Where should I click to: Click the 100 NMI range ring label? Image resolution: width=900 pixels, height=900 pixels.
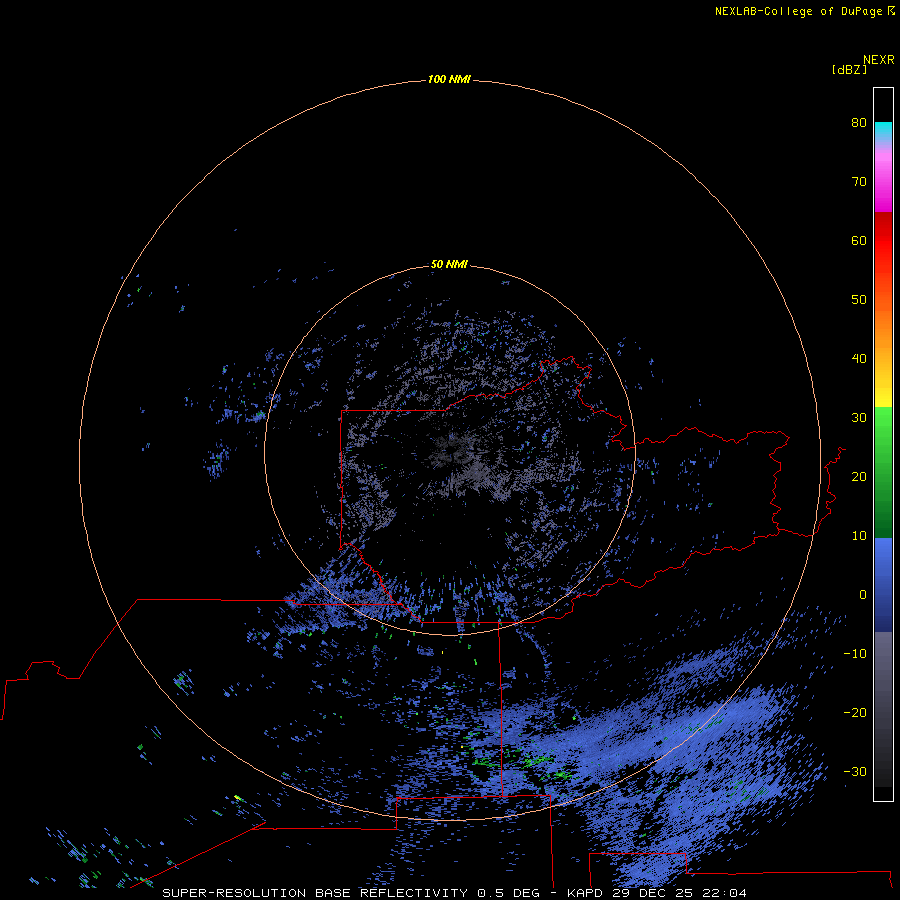click(449, 79)
